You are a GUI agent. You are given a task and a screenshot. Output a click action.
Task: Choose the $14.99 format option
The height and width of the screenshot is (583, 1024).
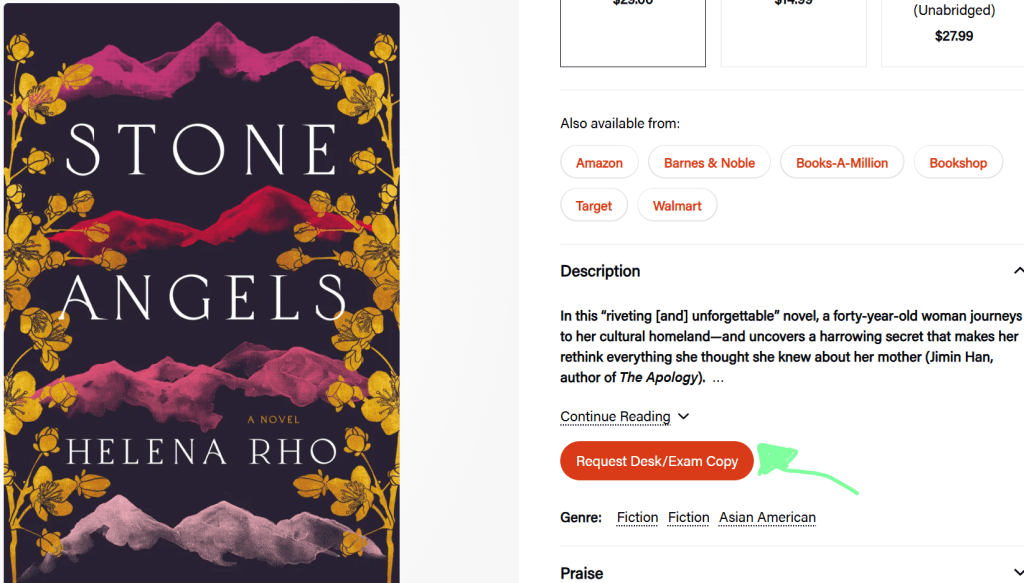click(794, 32)
